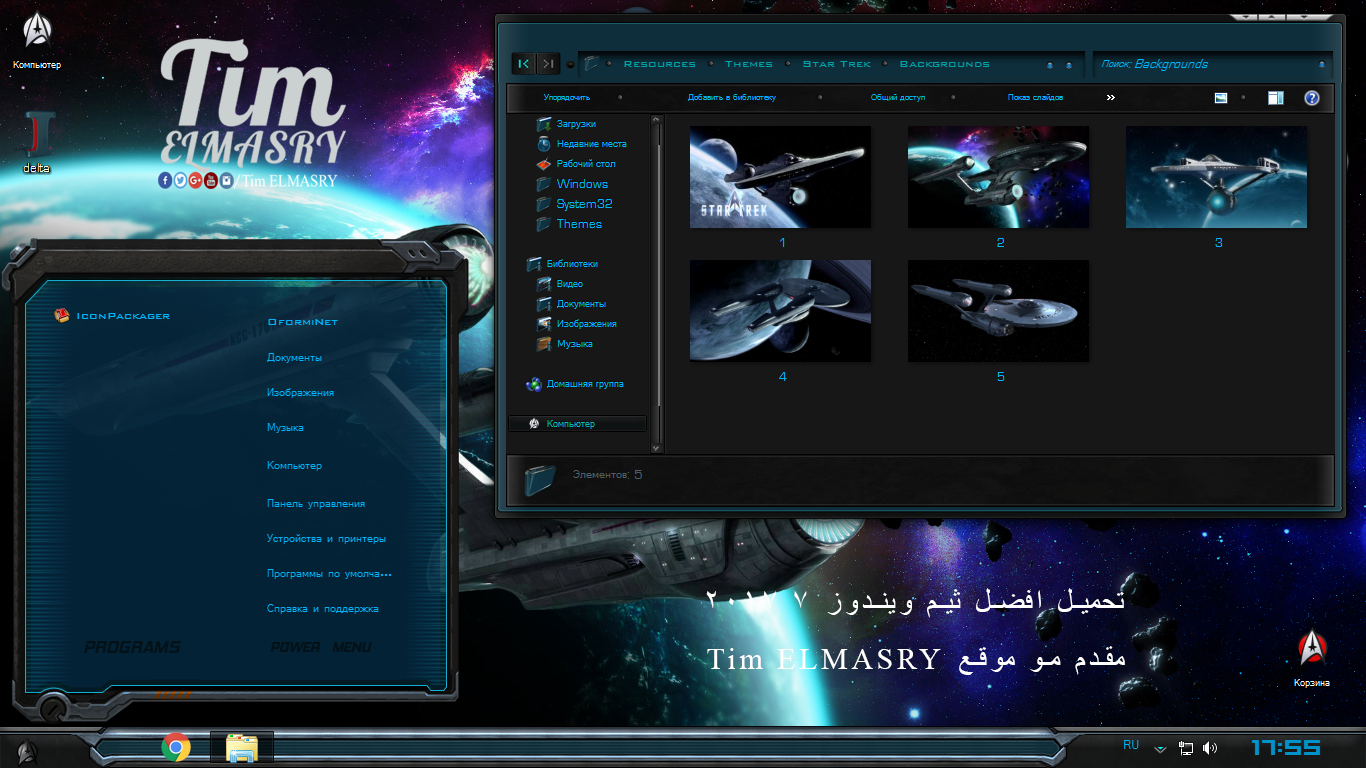The width and height of the screenshot is (1366, 768).
Task: Go to Themes in address path
Action: [749, 64]
